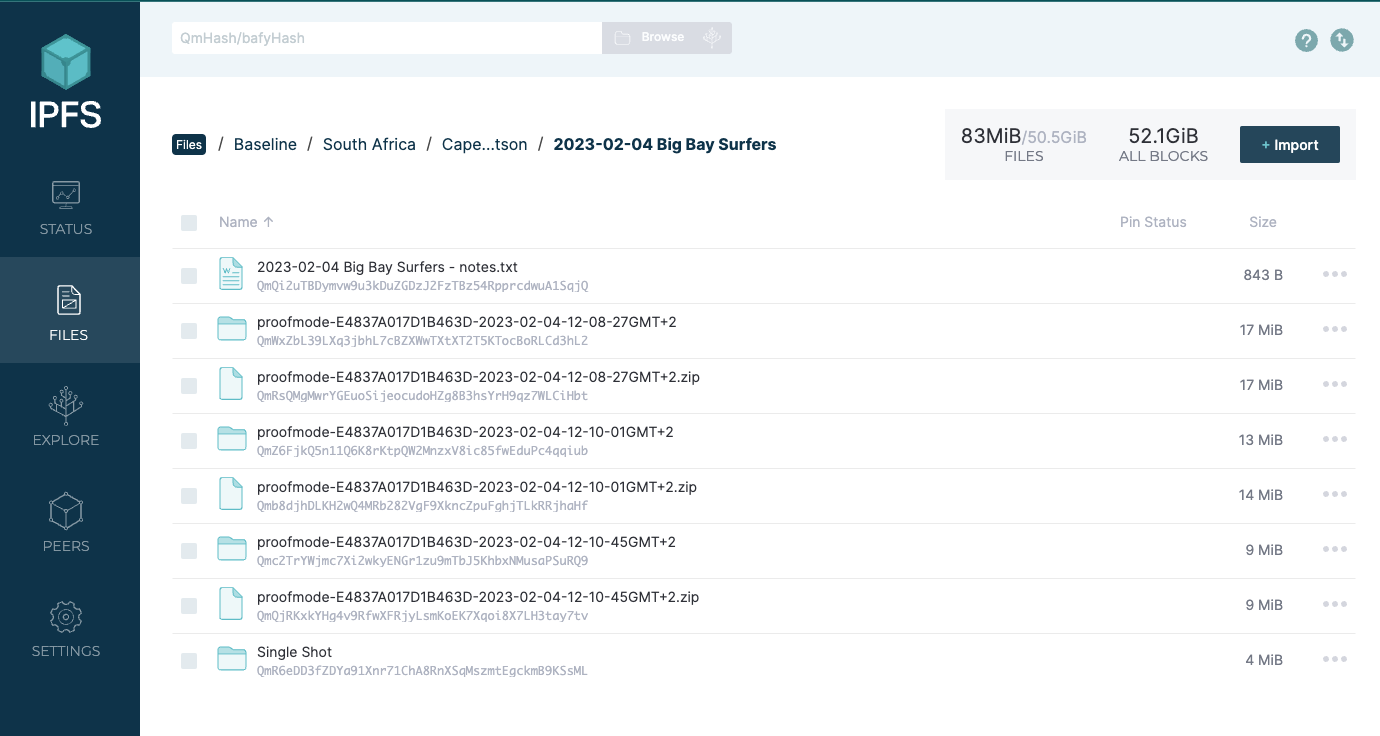Open three-dot menu for Single Shot folder

pos(1335,660)
